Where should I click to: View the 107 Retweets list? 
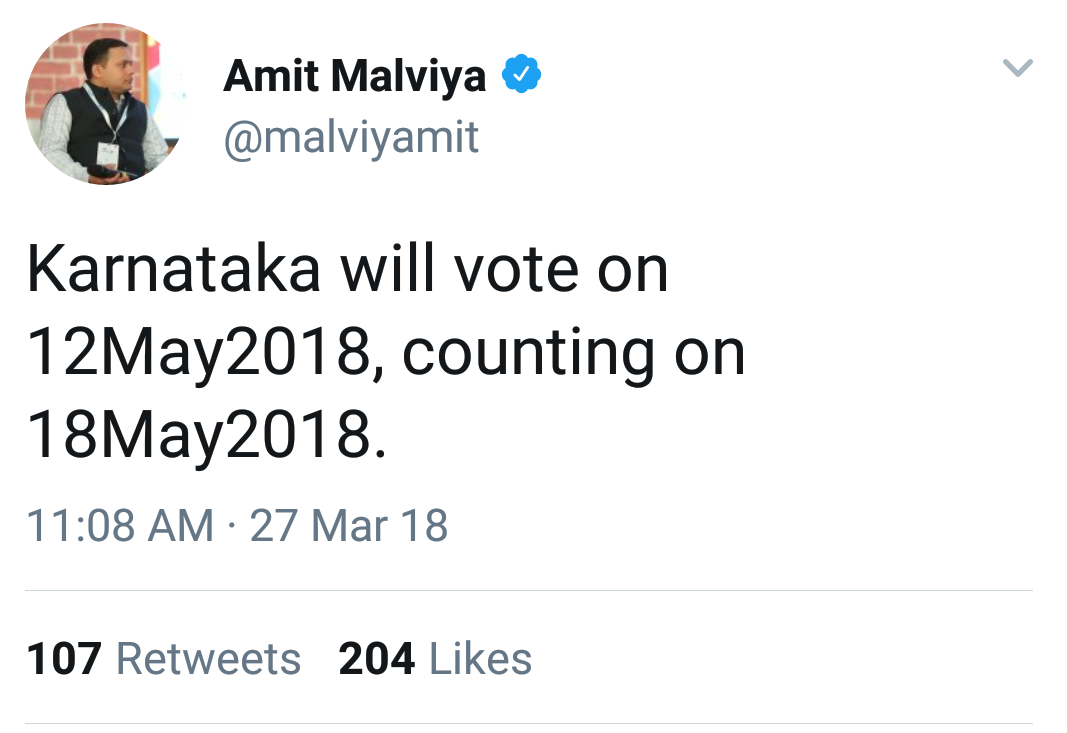[x=163, y=659]
